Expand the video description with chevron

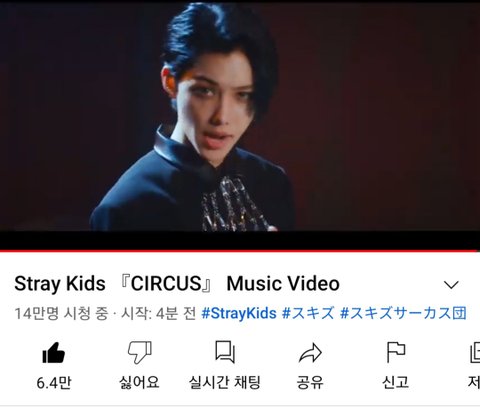point(451,285)
